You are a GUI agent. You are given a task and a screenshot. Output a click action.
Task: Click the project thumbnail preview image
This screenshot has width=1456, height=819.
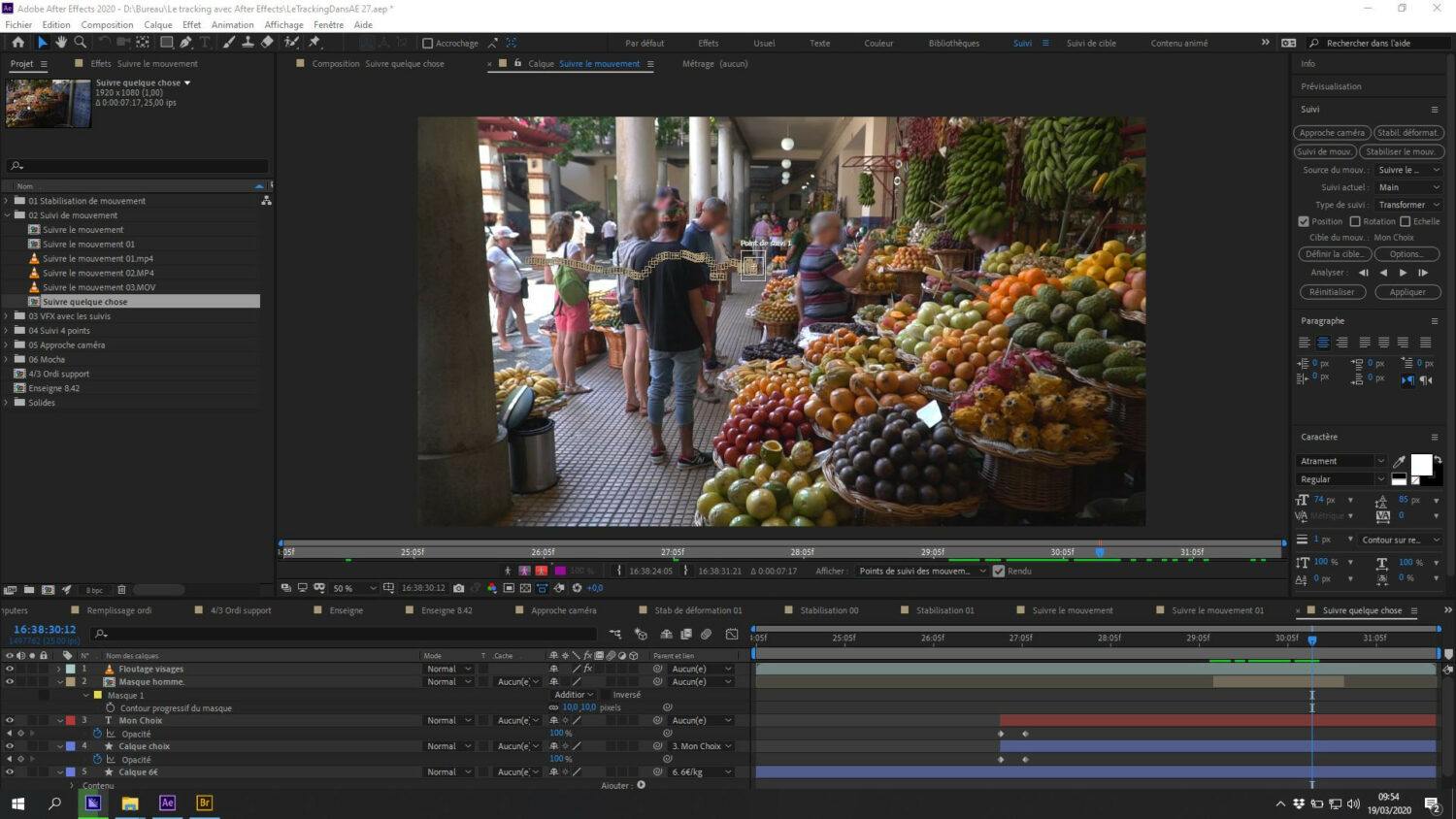tap(49, 103)
